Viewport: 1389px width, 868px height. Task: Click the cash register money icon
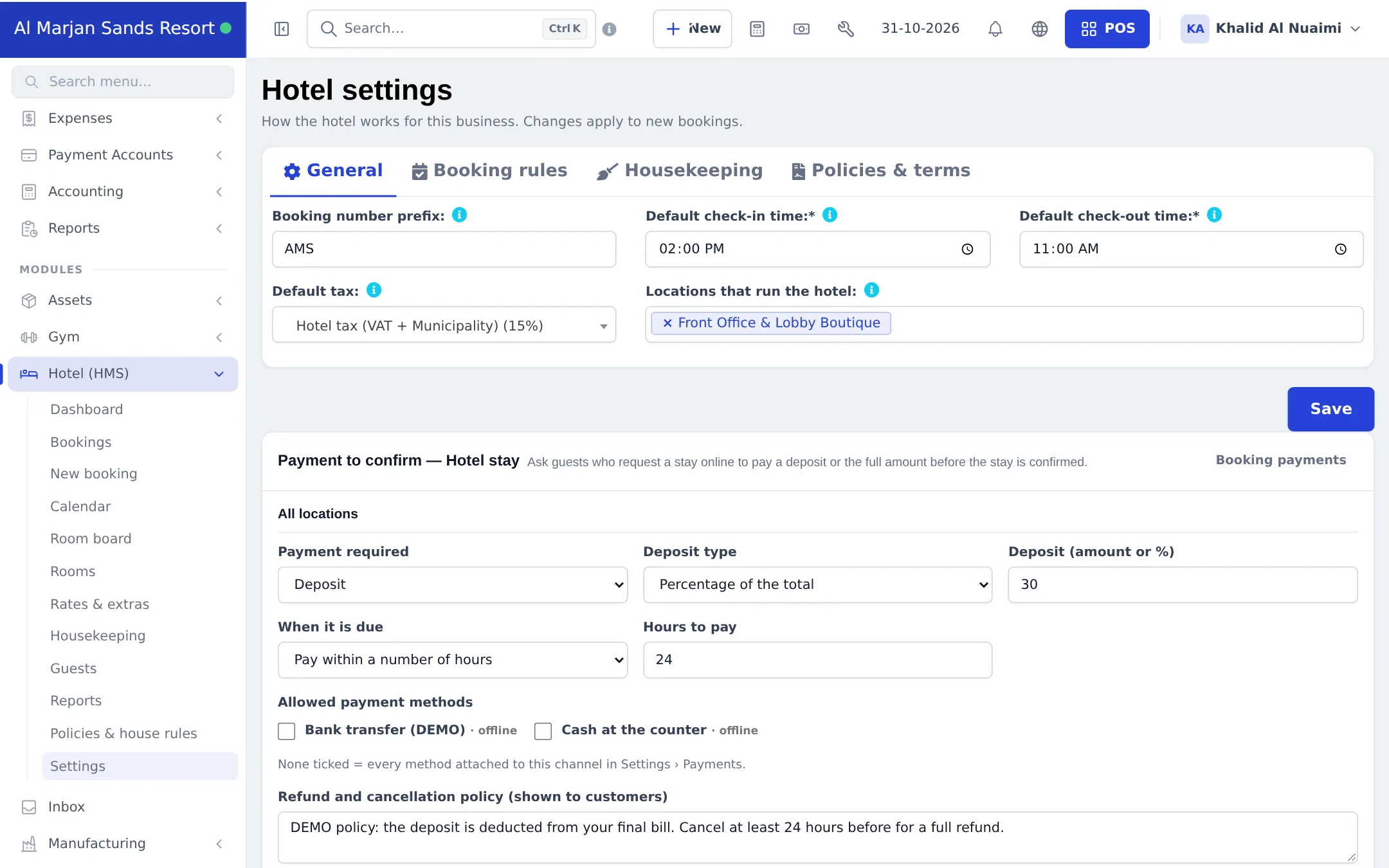801,29
